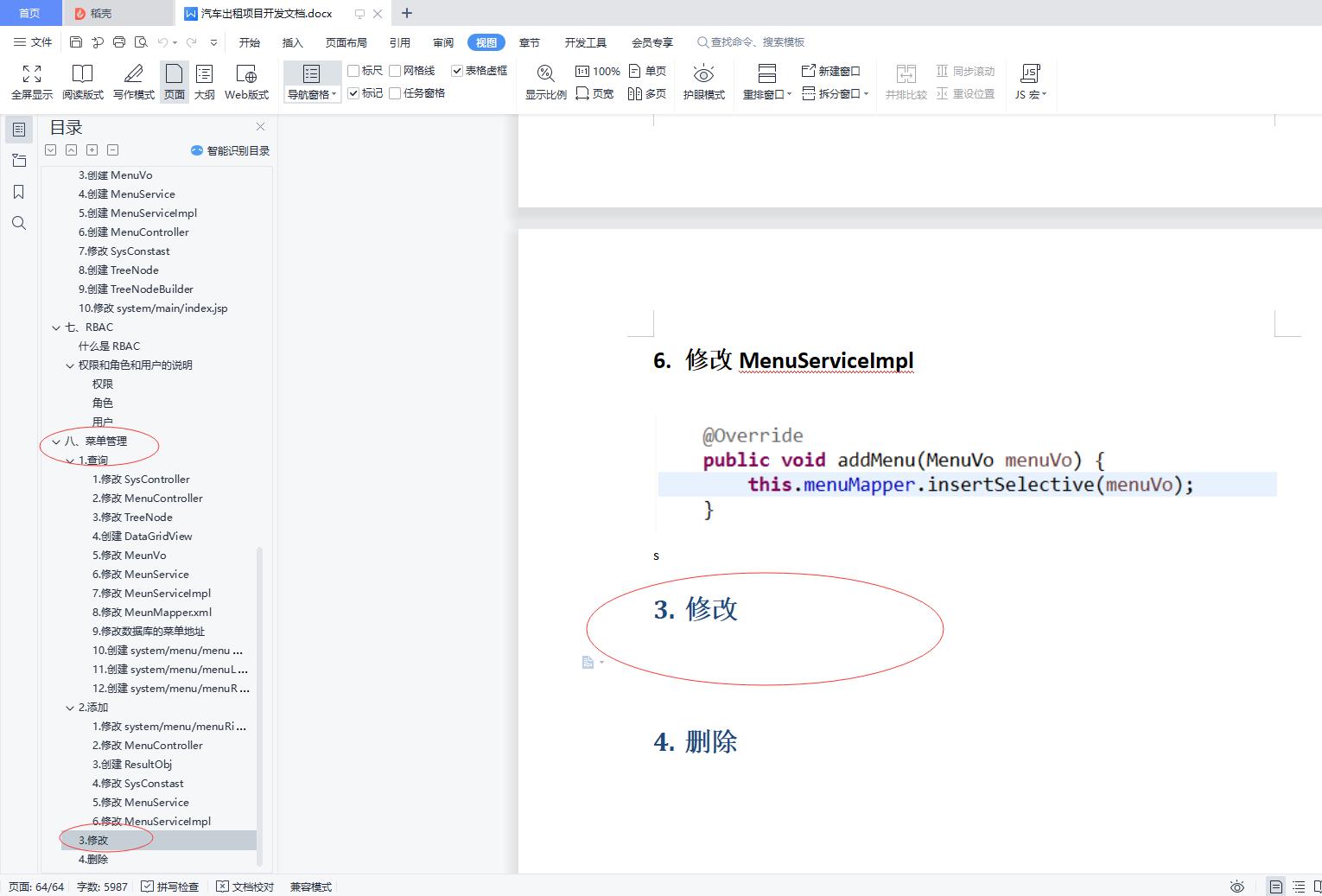Toggle spell check (拼写检查) in status bar
Screen dimensions: 1322x896
point(170,886)
